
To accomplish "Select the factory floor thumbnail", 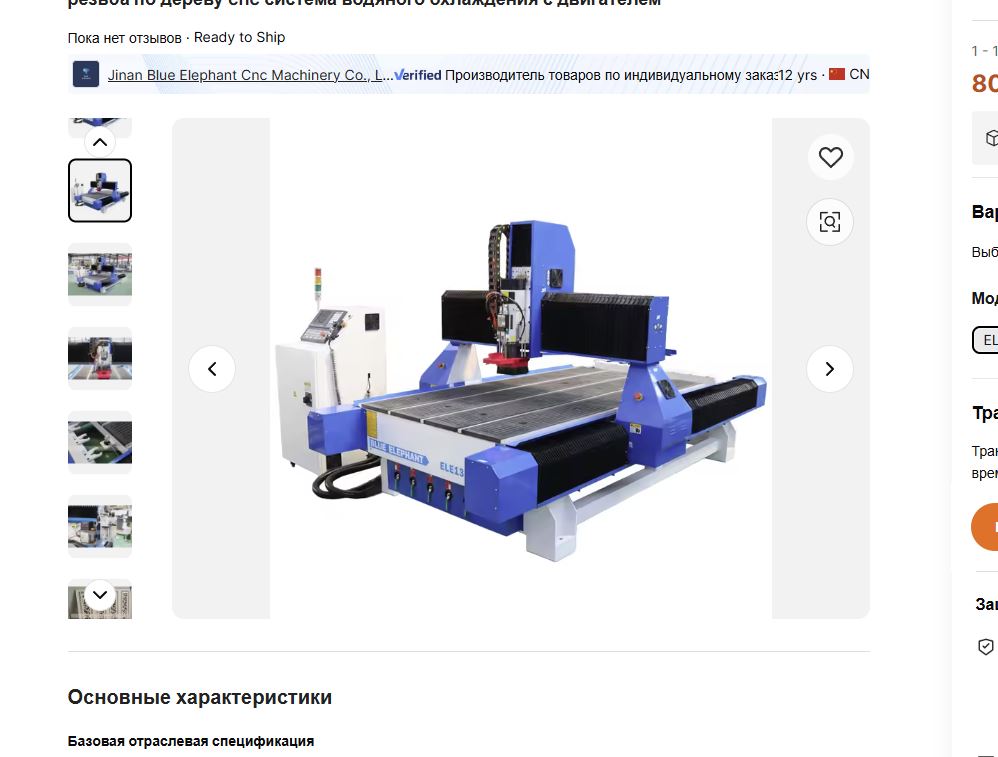I will click(x=100, y=274).
